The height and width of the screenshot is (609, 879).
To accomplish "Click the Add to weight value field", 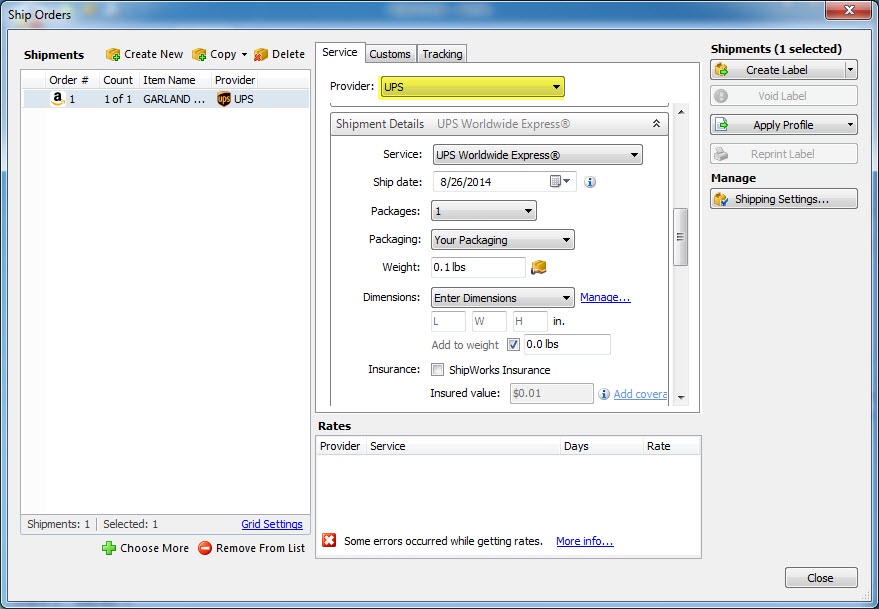I will 567,344.
